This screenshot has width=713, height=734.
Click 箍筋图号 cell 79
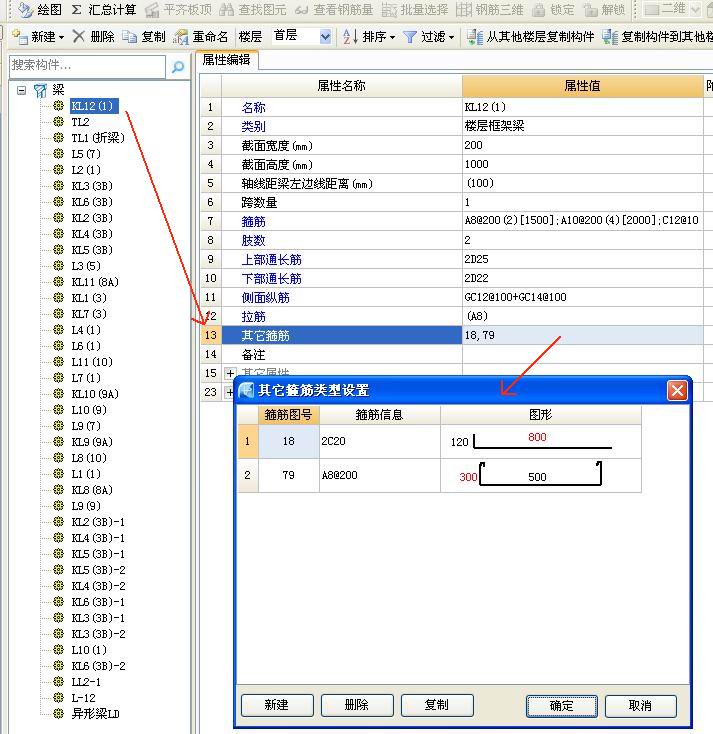click(x=289, y=475)
